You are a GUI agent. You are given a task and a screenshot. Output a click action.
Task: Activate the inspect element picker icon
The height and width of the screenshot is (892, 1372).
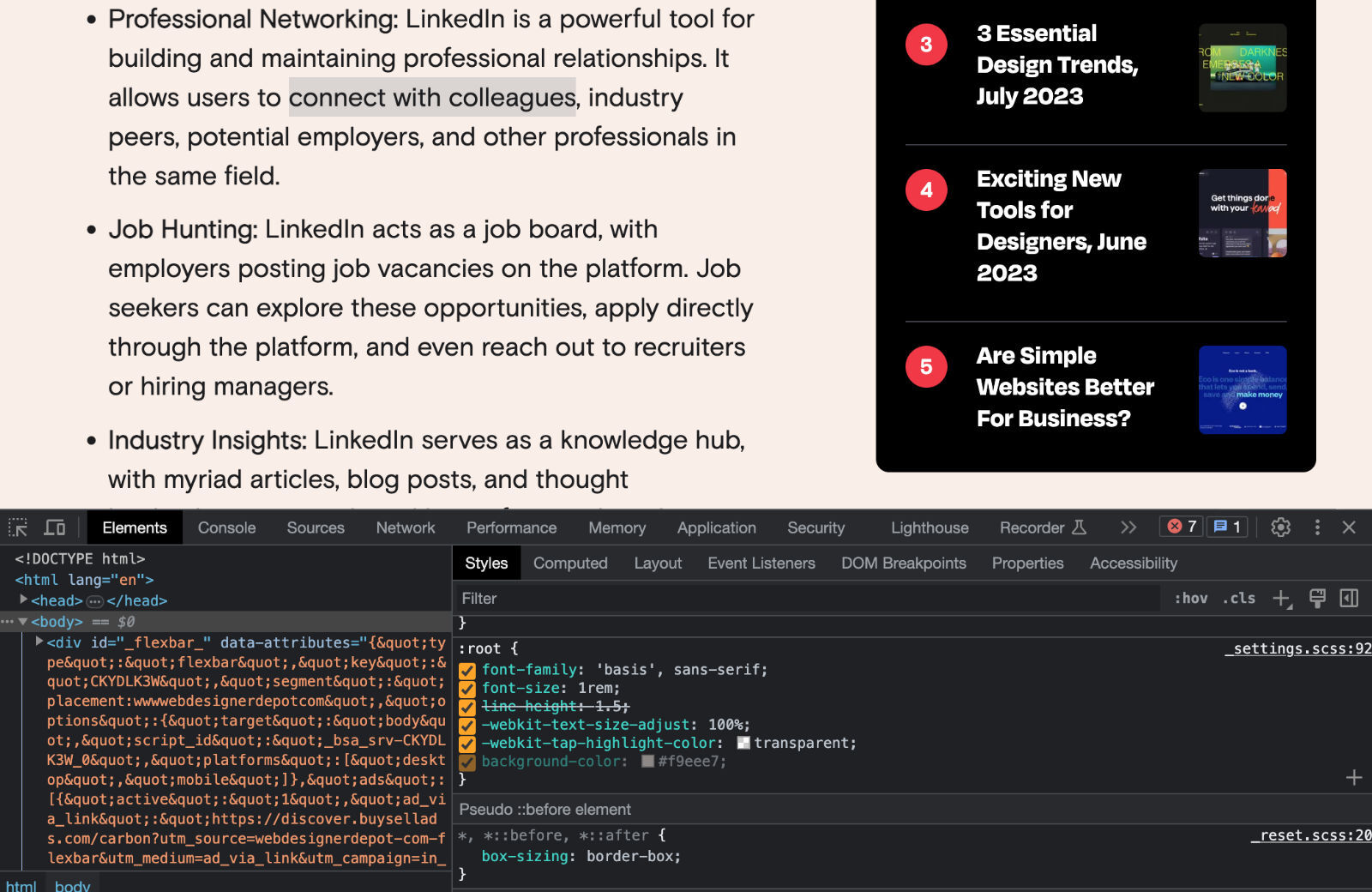[x=18, y=527]
